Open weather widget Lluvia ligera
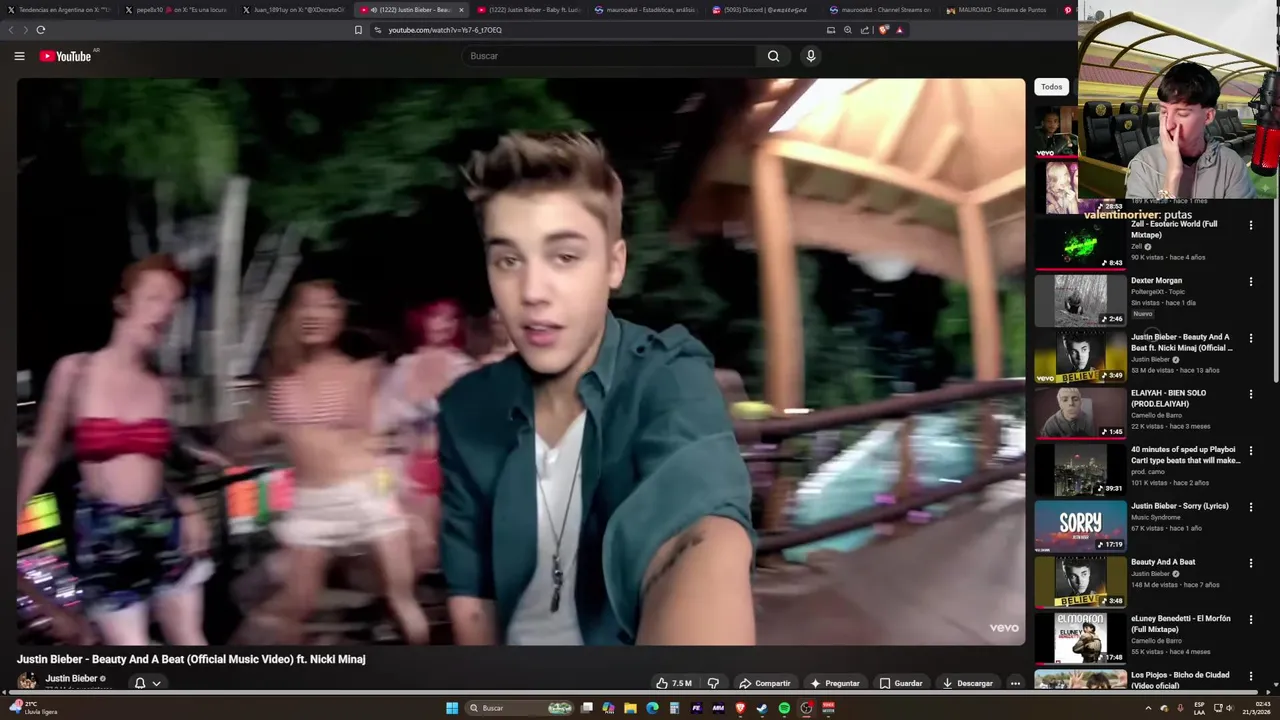Screen dimensions: 1280x720 pos(32,708)
